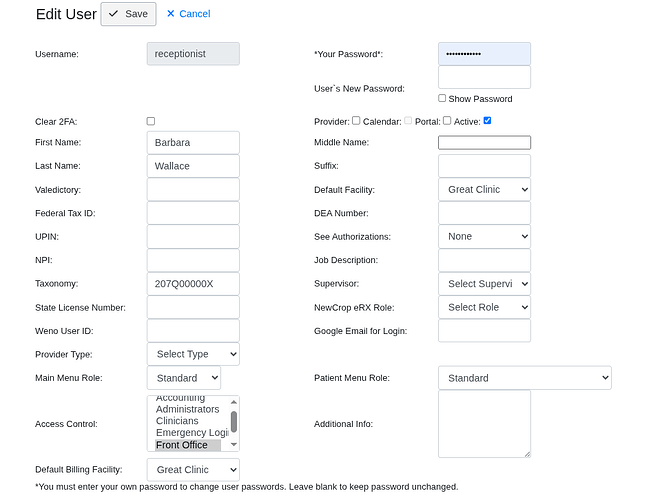Screen dimensions: 661x500
Task: Open the See Authorizations dropdown
Action: [x=484, y=237]
